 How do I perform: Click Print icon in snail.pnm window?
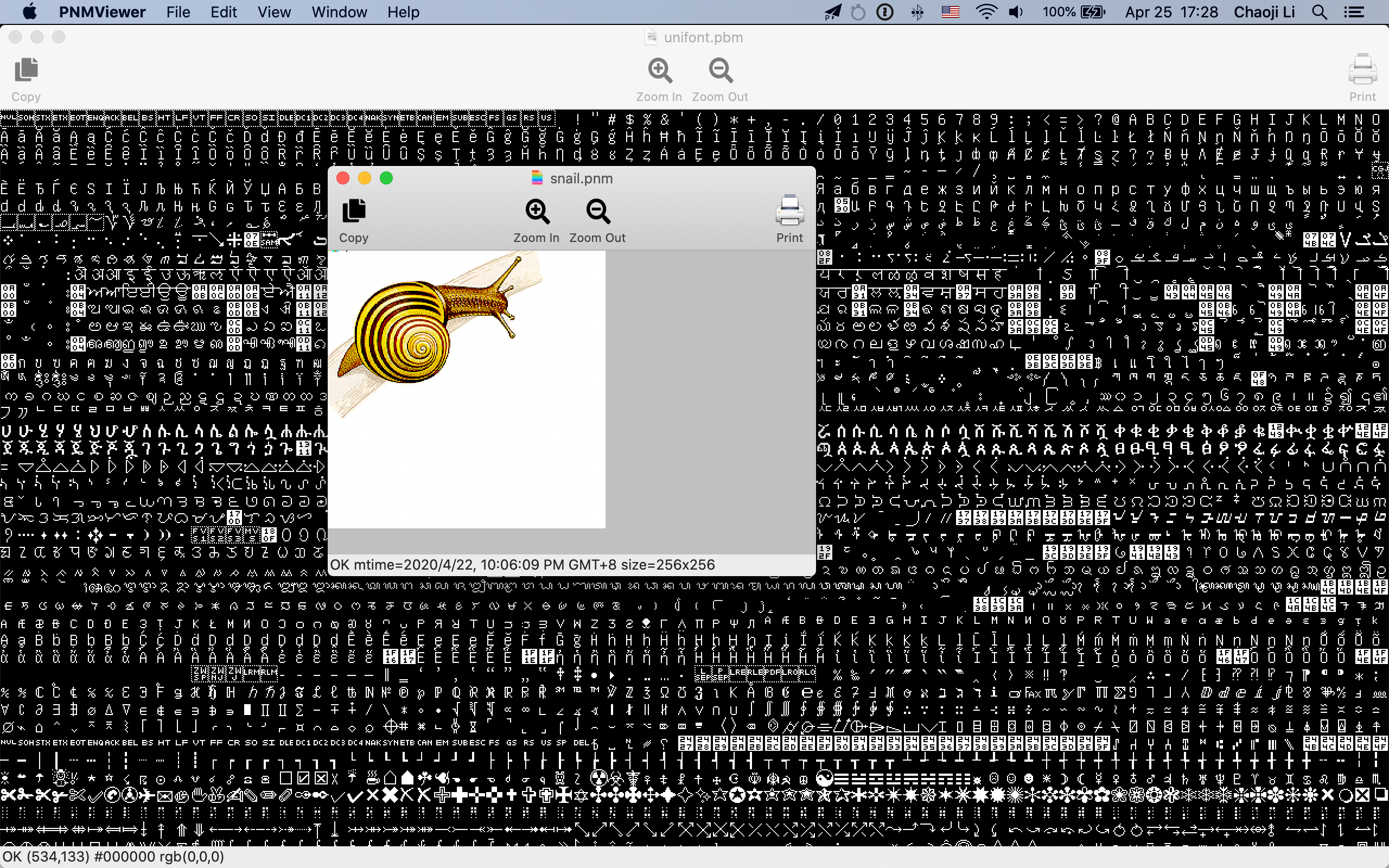(x=789, y=211)
